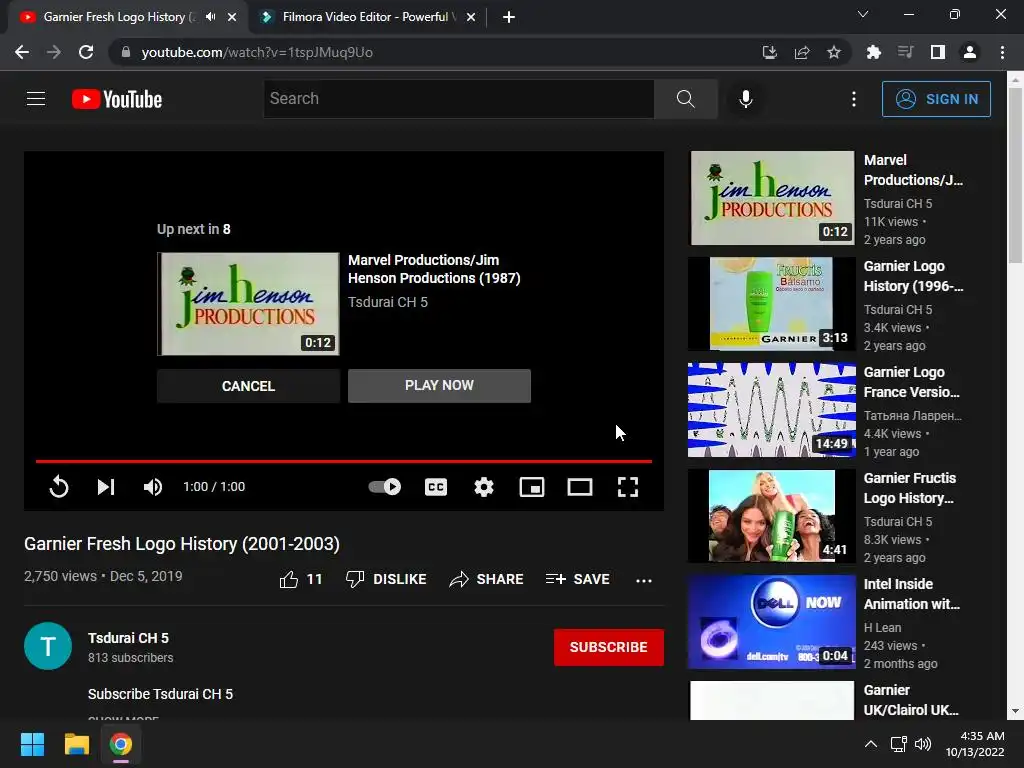Image resolution: width=1024 pixels, height=768 pixels.
Task: Cancel the up next autoplay
Action: point(248,386)
